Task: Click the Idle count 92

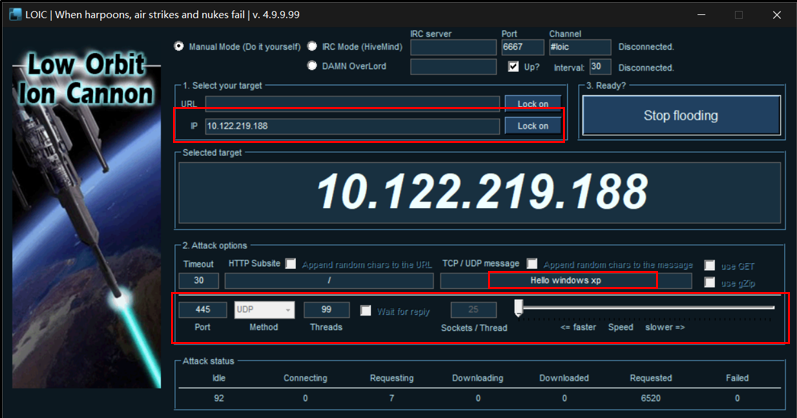Action: coord(219,398)
